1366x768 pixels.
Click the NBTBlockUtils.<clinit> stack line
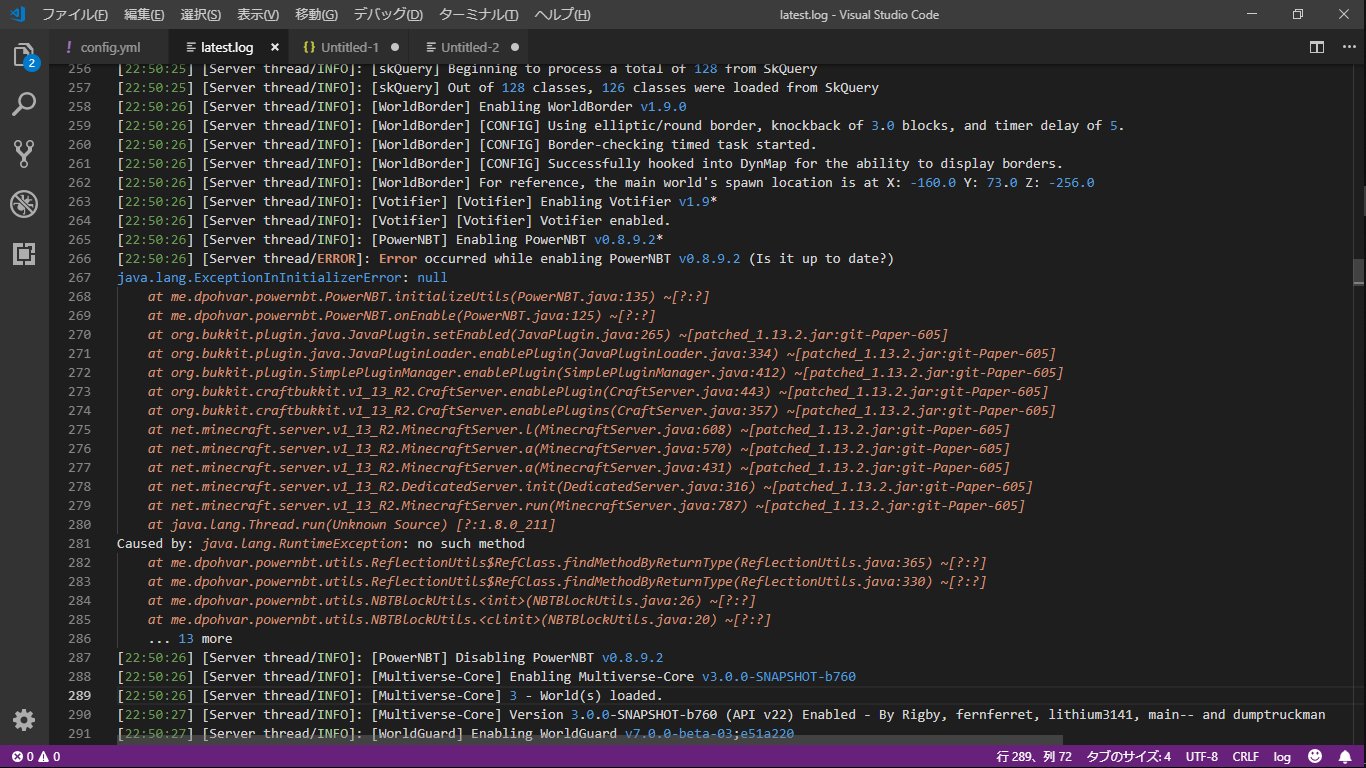460,619
